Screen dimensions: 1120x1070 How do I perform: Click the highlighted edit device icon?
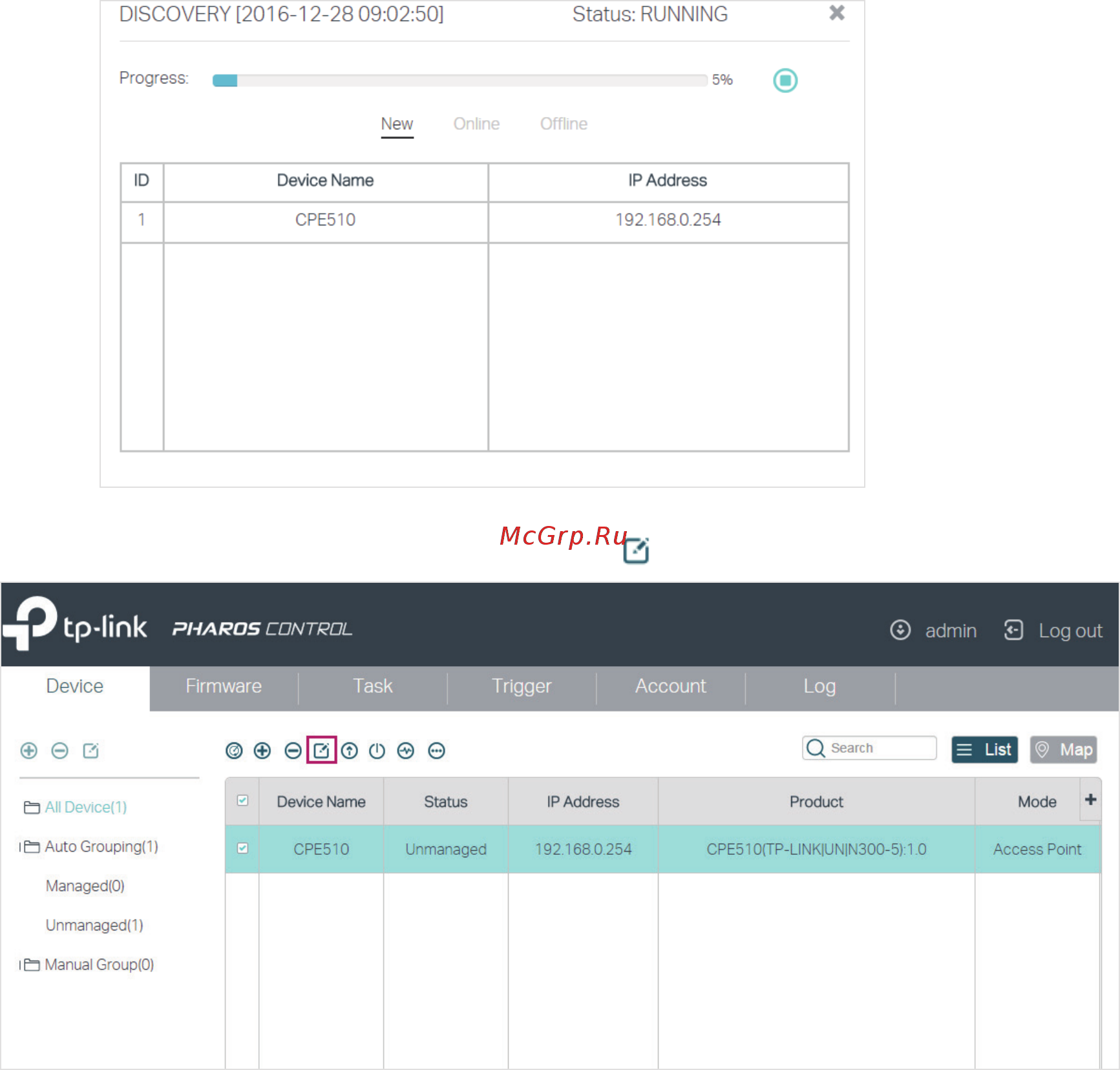pyautogui.click(x=321, y=750)
